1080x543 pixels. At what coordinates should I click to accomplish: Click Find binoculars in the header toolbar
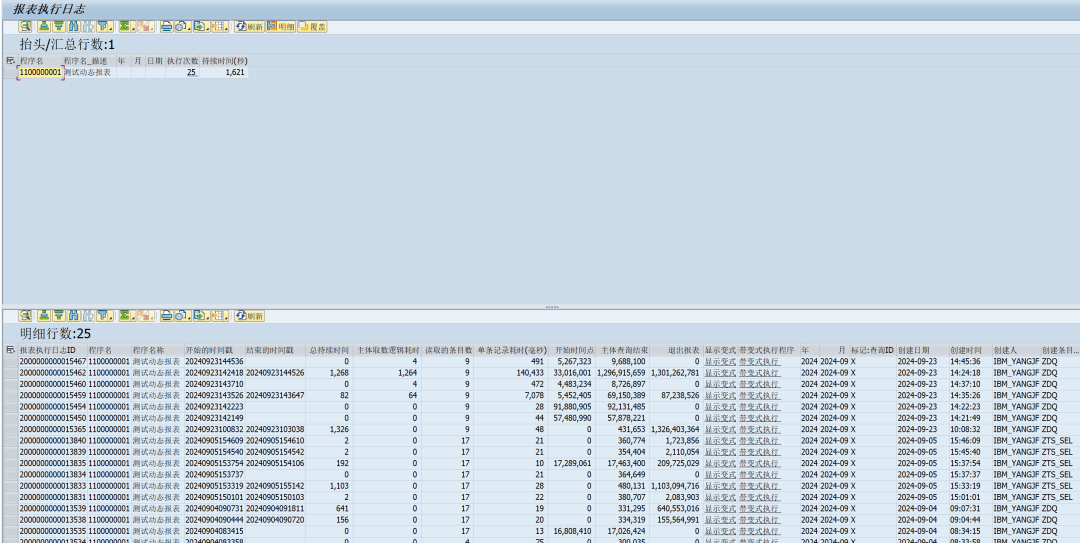(x=74, y=27)
